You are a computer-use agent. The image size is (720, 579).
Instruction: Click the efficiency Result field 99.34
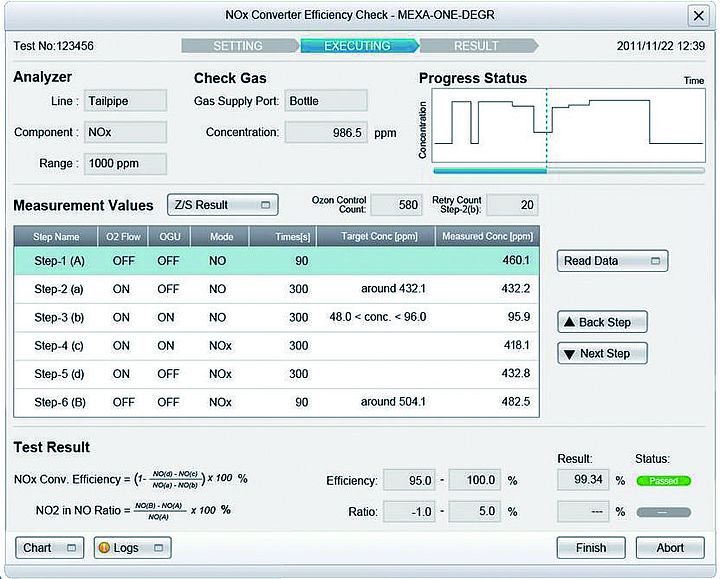click(x=583, y=480)
